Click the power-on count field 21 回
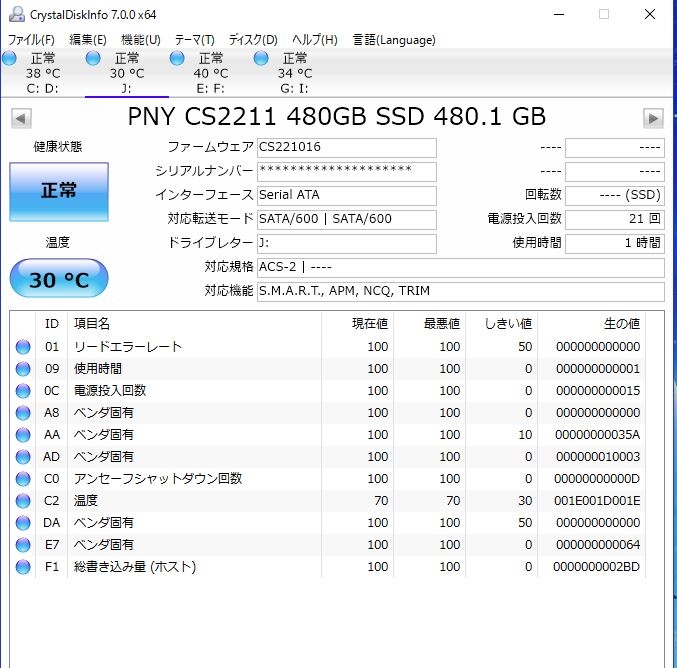This screenshot has height=668, width=677. point(615,219)
